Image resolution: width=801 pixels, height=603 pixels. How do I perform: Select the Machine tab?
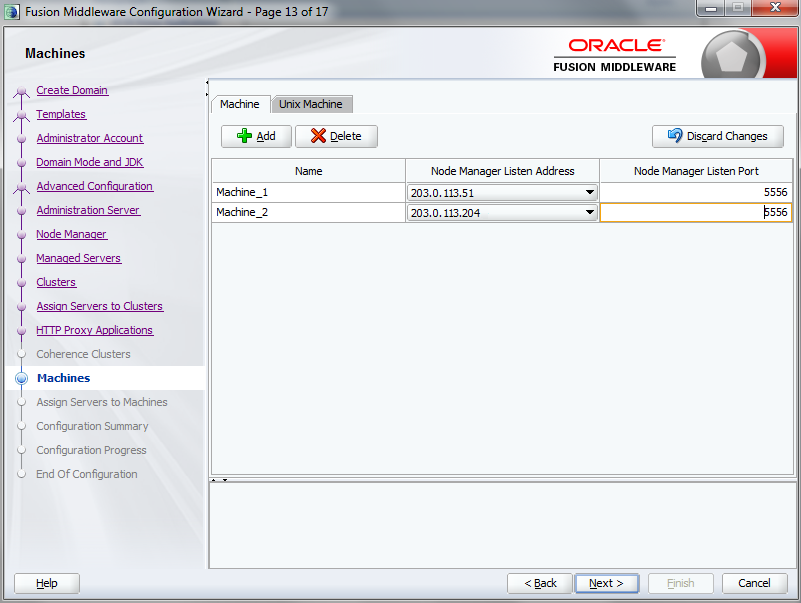pos(240,103)
